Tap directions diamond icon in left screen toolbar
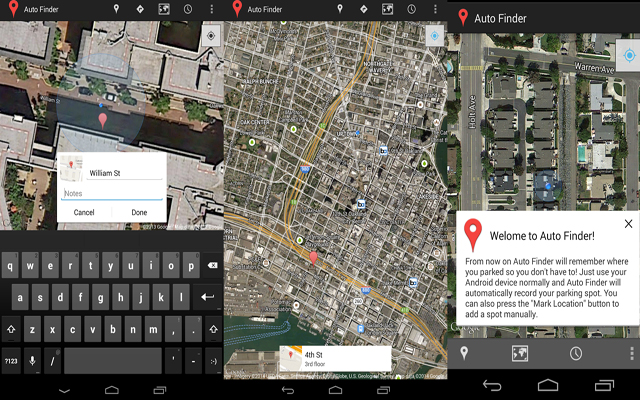Image resolution: width=640 pixels, height=400 pixels. click(140, 9)
